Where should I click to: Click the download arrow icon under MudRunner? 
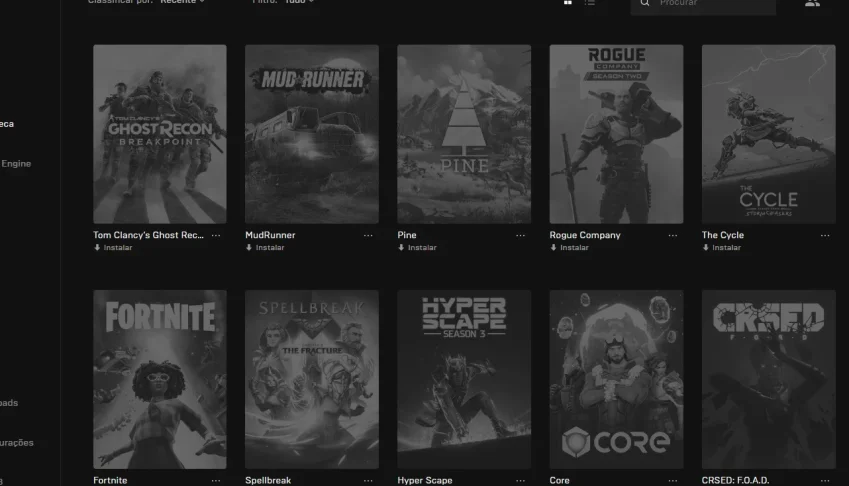point(249,247)
